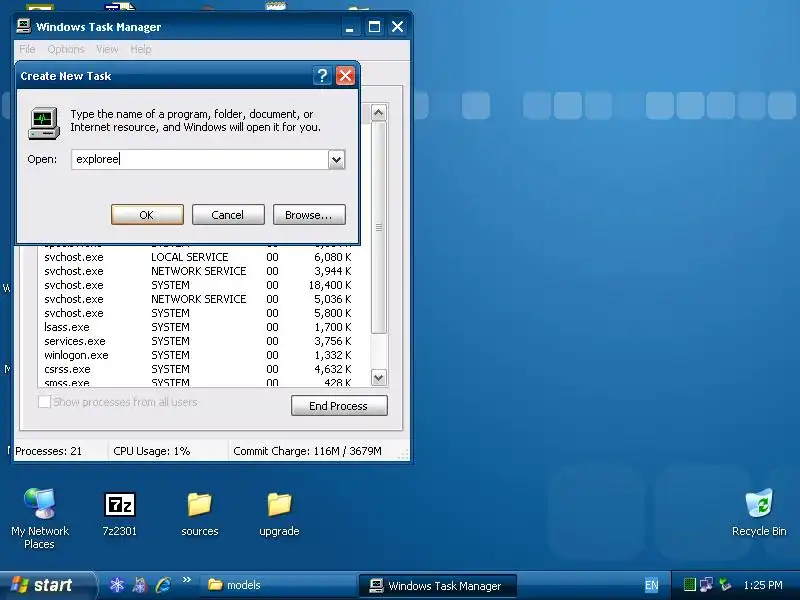Click the computer icon in Create New Task

point(44,123)
